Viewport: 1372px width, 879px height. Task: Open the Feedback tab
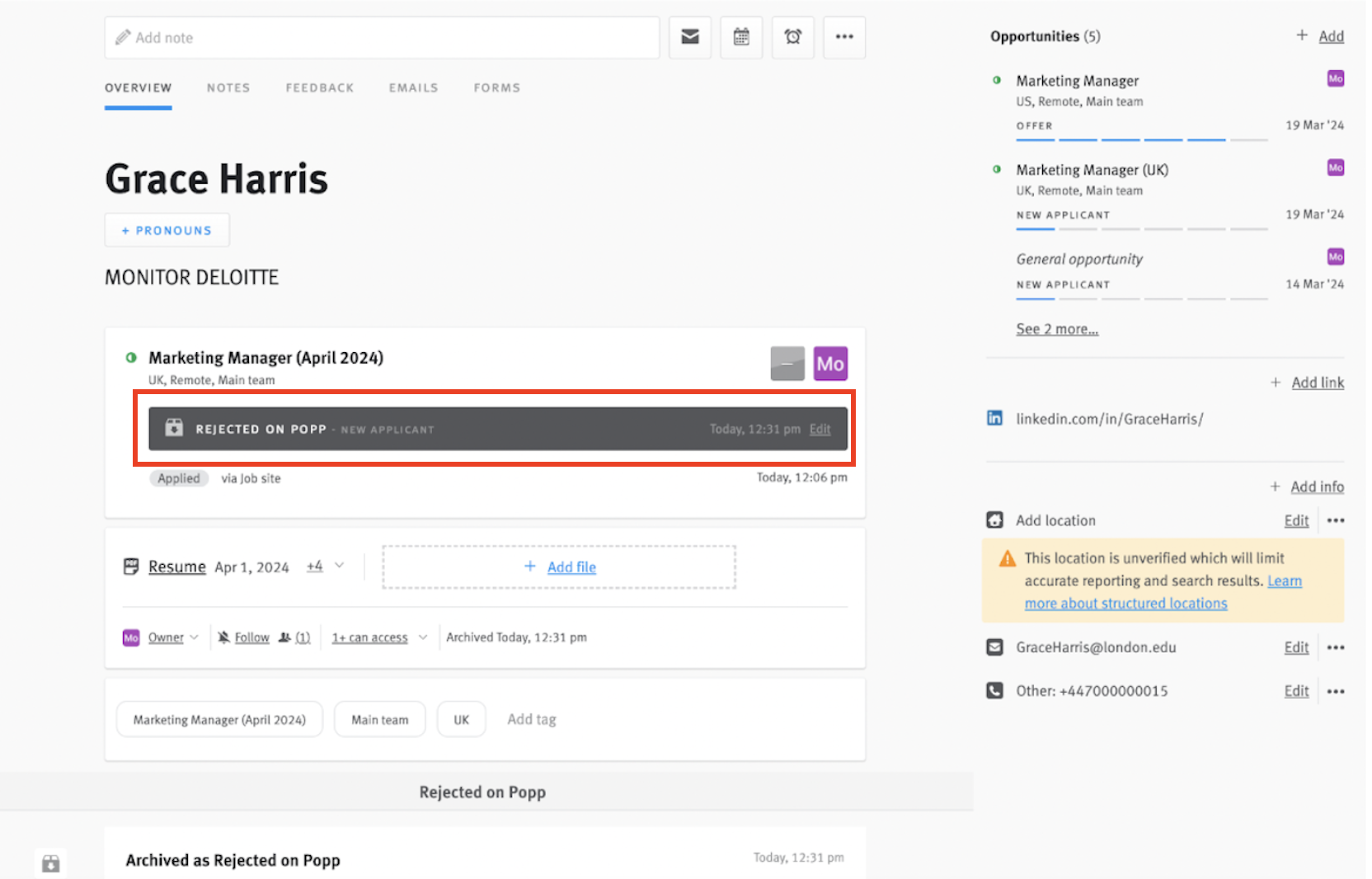[320, 87]
